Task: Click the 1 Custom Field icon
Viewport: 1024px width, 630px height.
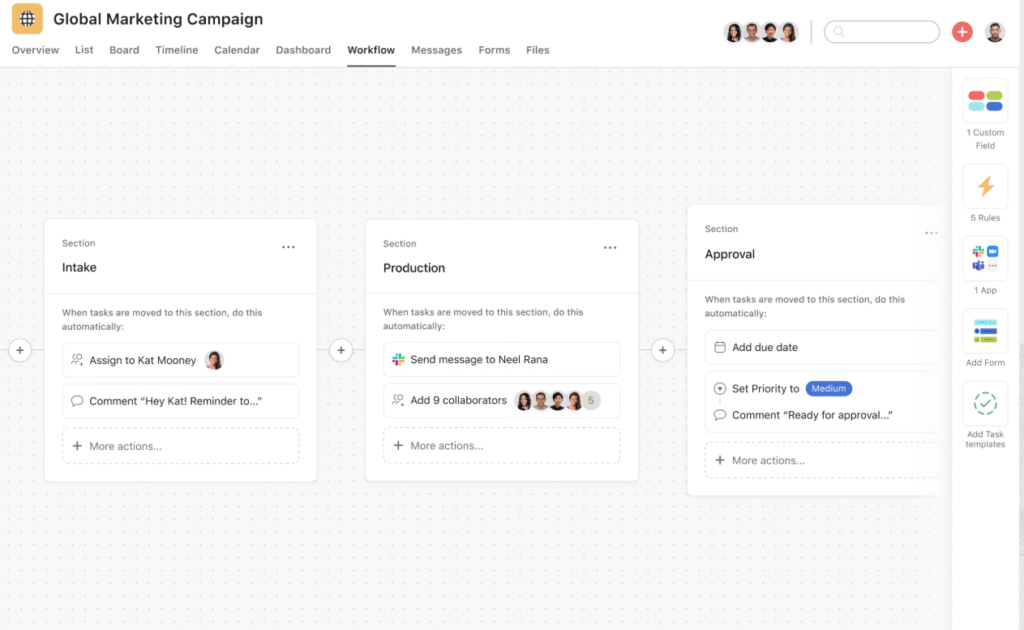Action: click(984, 100)
